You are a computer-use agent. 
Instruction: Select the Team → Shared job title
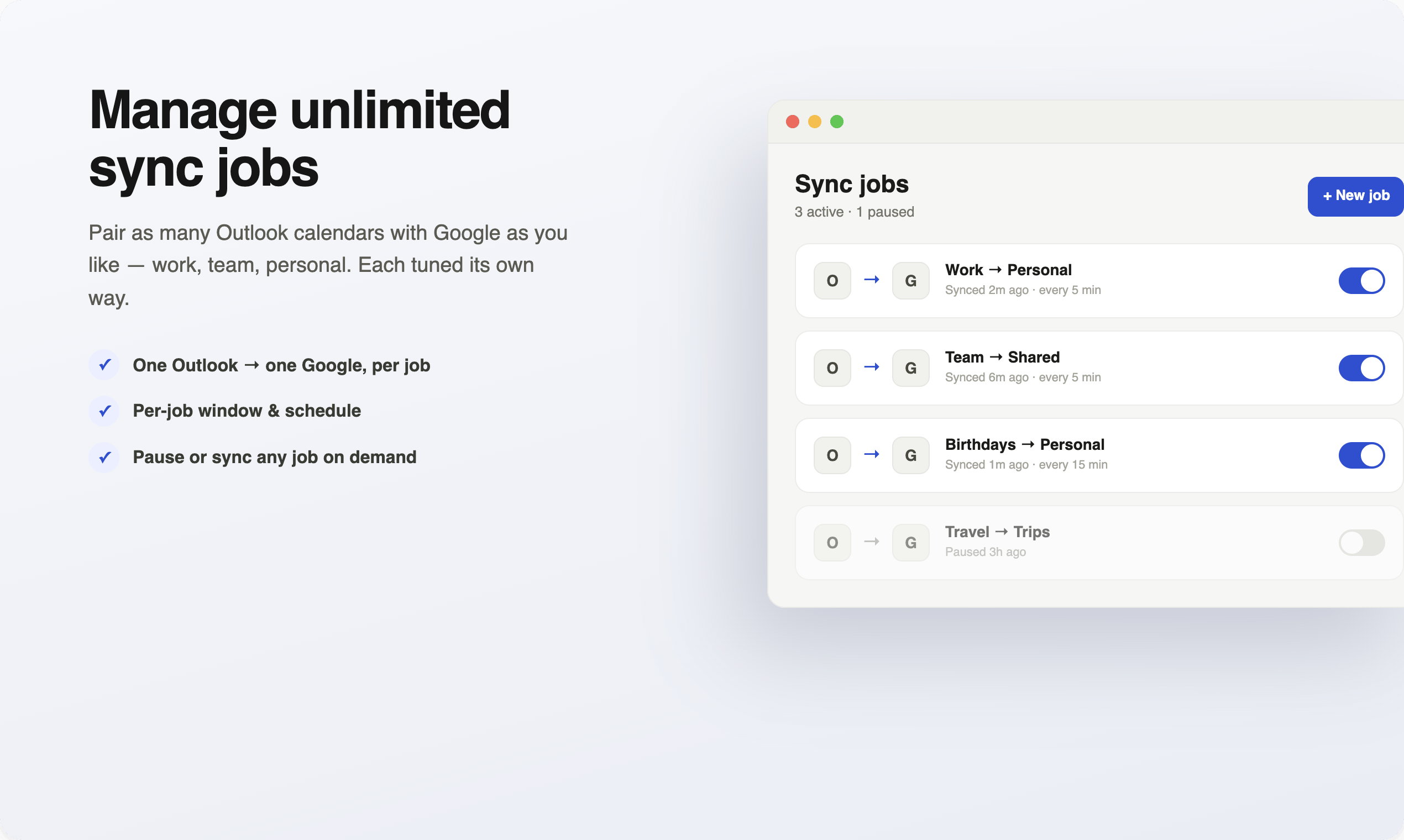coord(1002,357)
